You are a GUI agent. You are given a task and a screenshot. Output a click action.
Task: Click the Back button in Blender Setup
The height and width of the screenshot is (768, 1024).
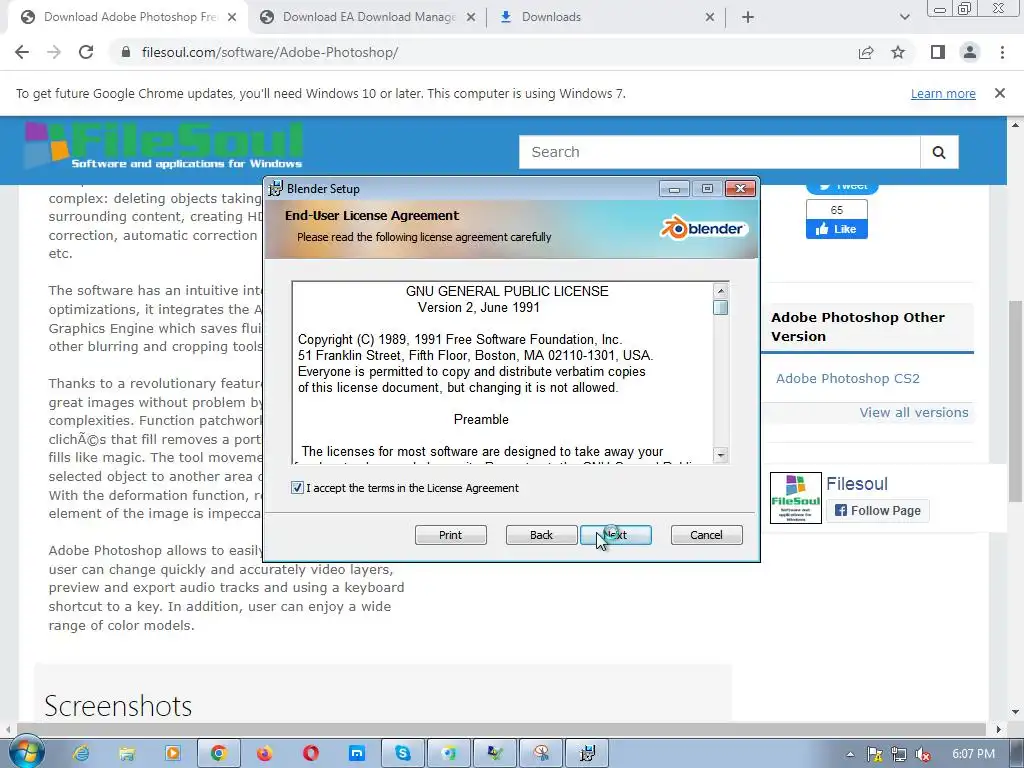tap(541, 535)
